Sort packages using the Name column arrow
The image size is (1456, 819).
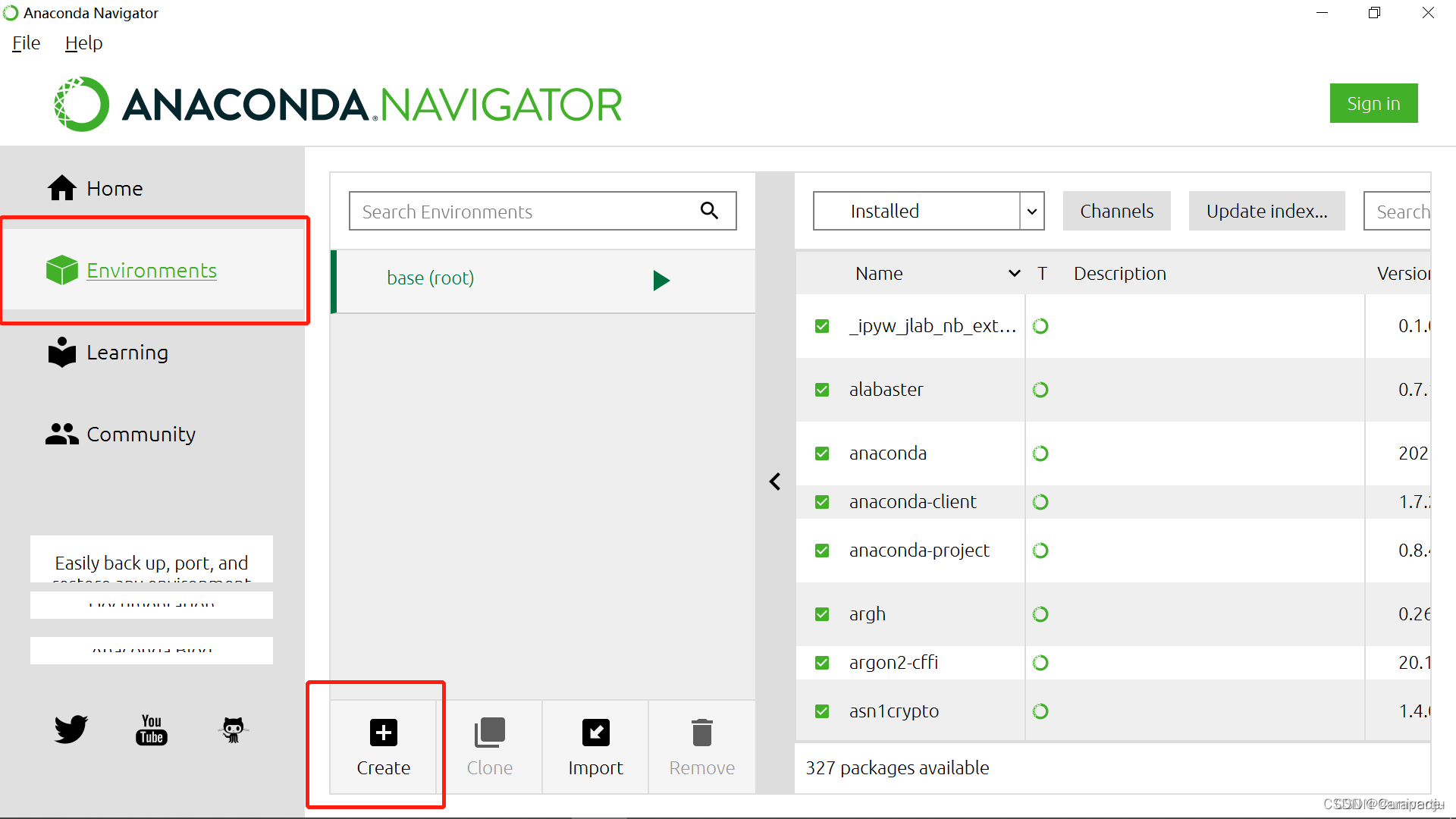[1014, 274]
